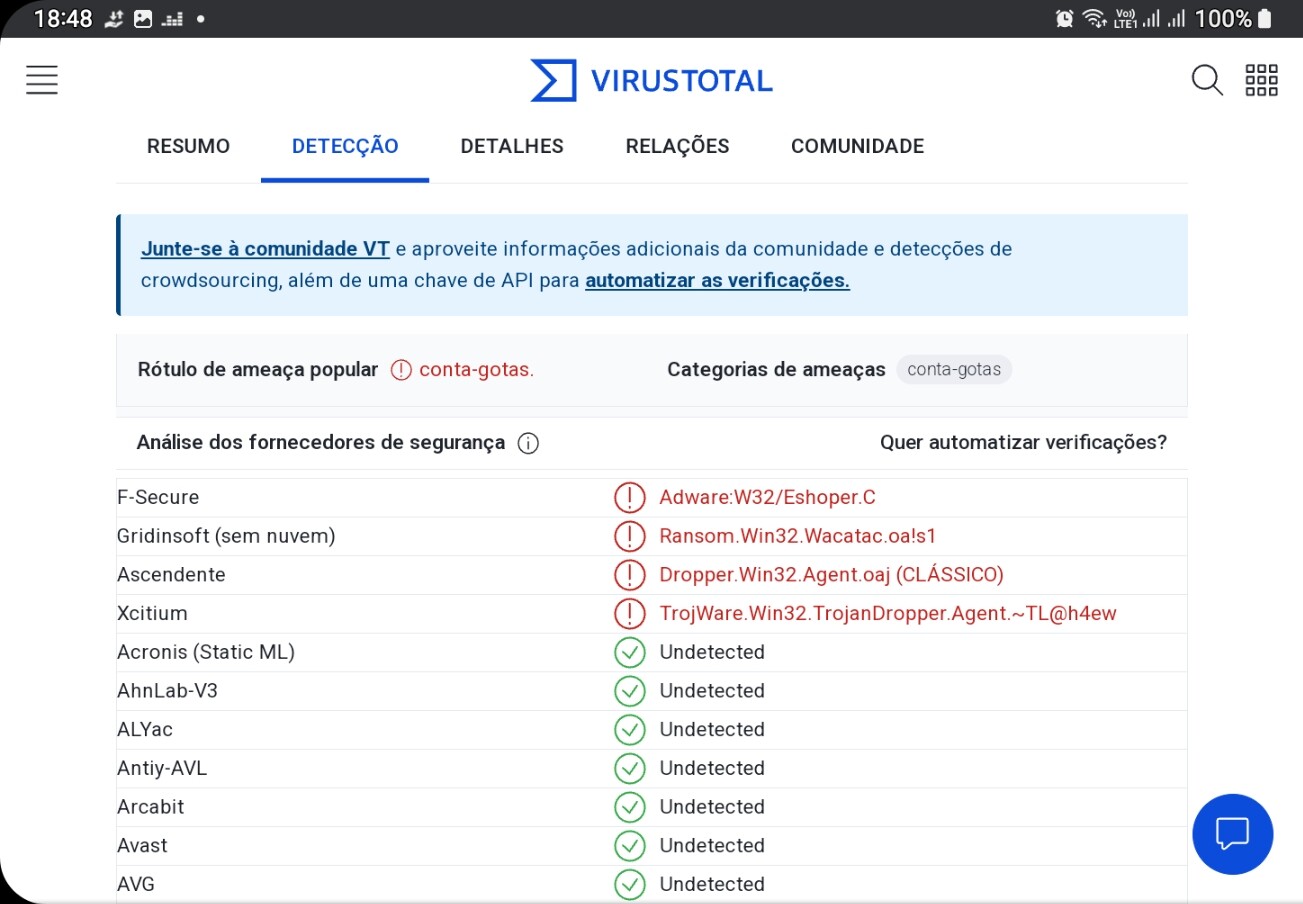The height and width of the screenshot is (904, 1303).
Task: Click the AVG vendor name
Action: point(136,884)
